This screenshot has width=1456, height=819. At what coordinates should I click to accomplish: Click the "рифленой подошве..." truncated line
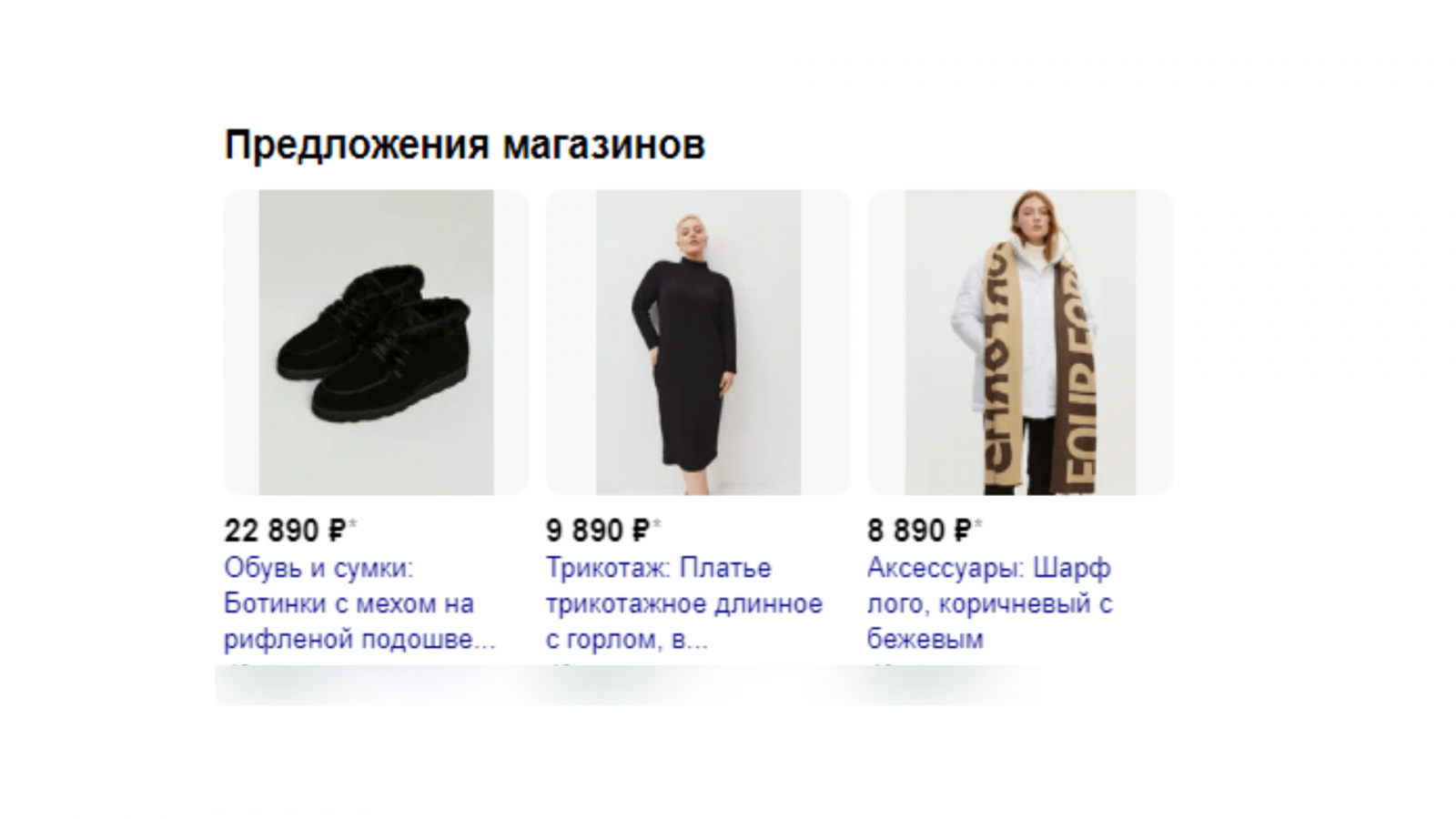[359, 640]
